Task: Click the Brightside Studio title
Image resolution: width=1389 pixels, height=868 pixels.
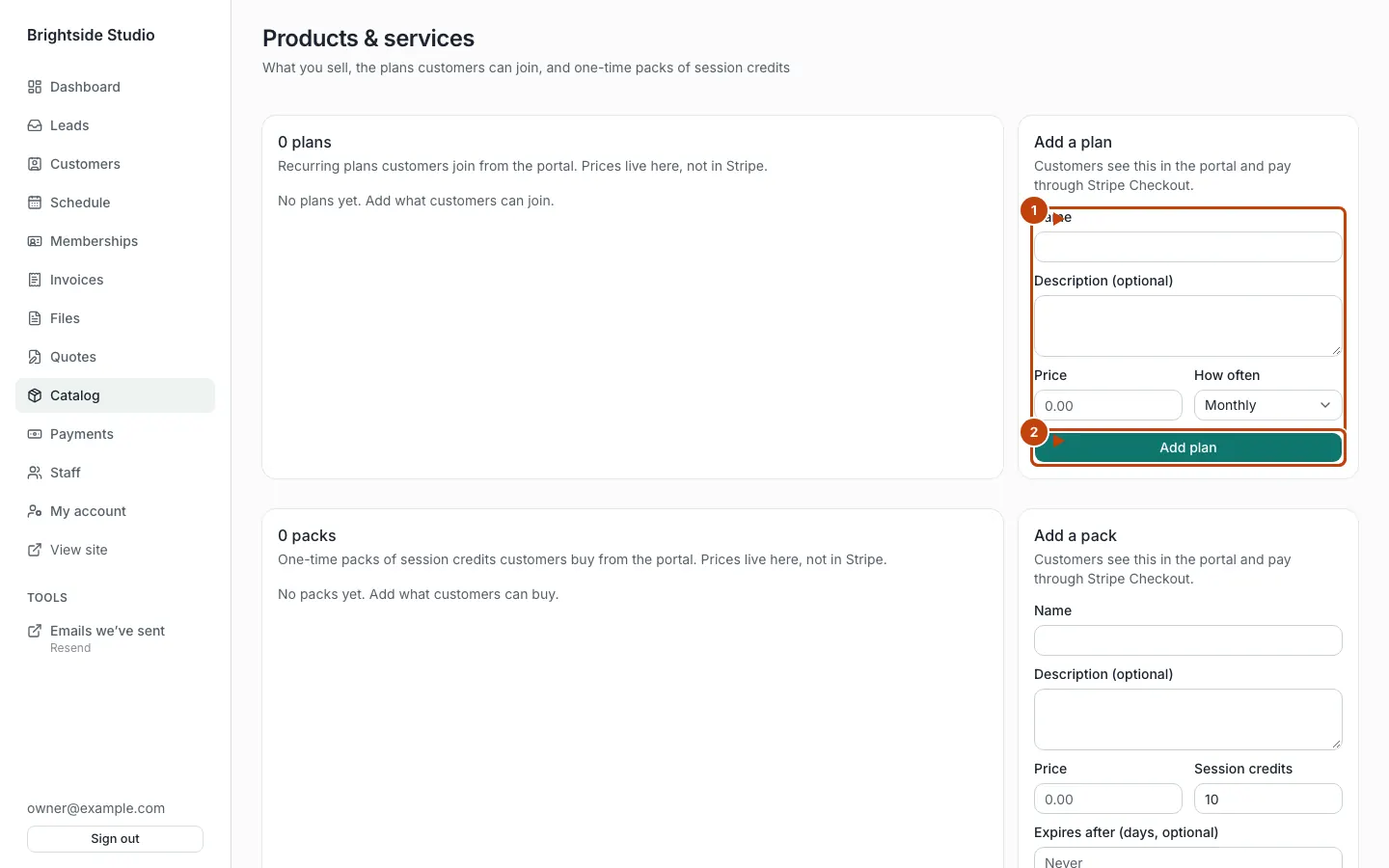Action: (91, 35)
